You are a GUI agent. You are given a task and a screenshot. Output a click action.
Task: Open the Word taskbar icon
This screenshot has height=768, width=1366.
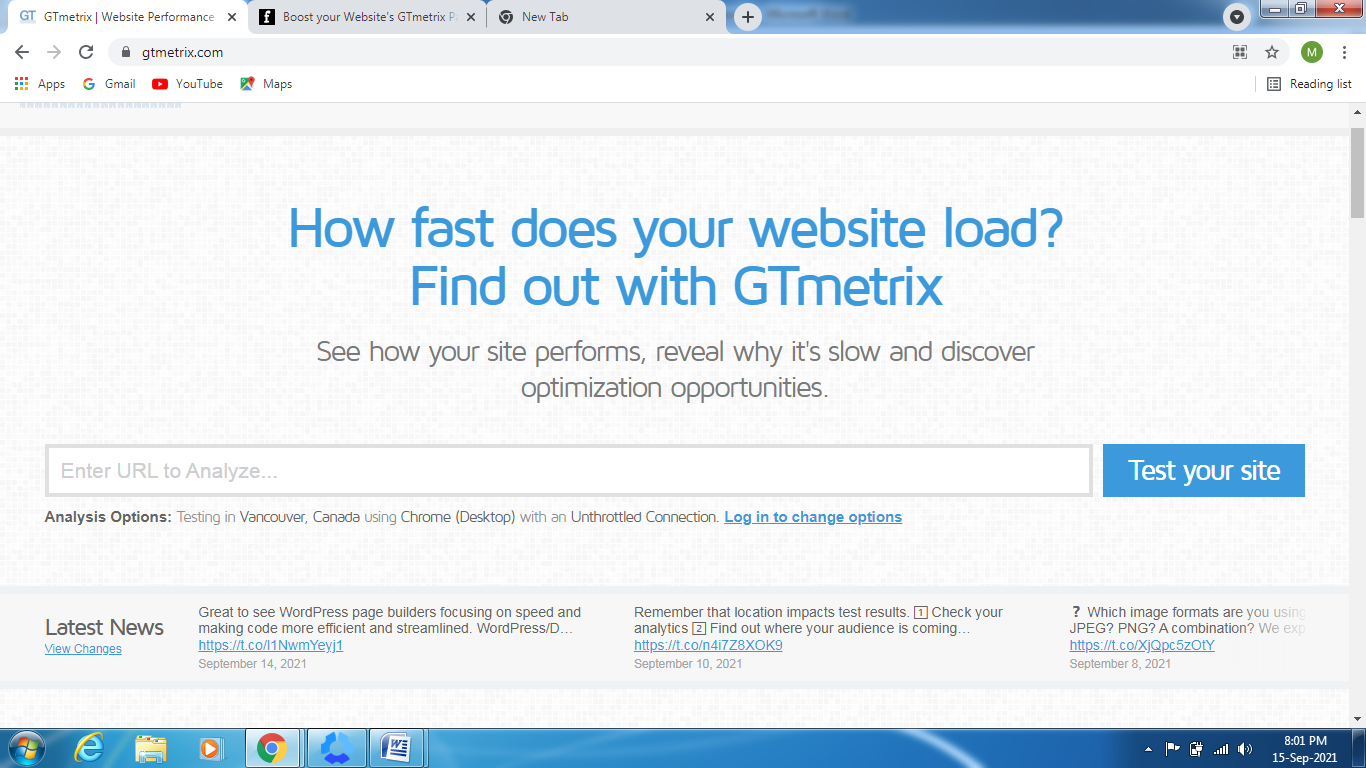(397, 748)
